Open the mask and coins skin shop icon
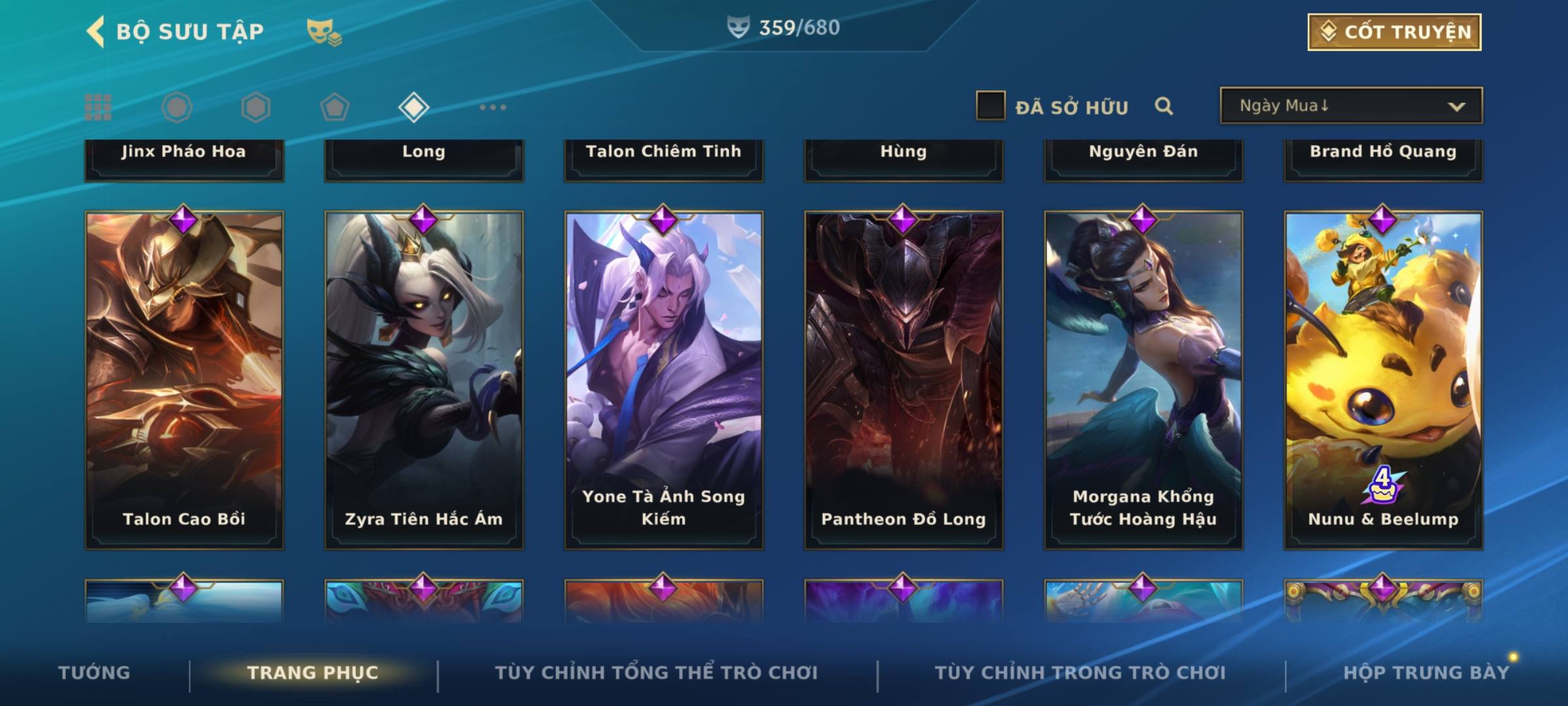The height and width of the screenshot is (706, 1568). (x=324, y=32)
